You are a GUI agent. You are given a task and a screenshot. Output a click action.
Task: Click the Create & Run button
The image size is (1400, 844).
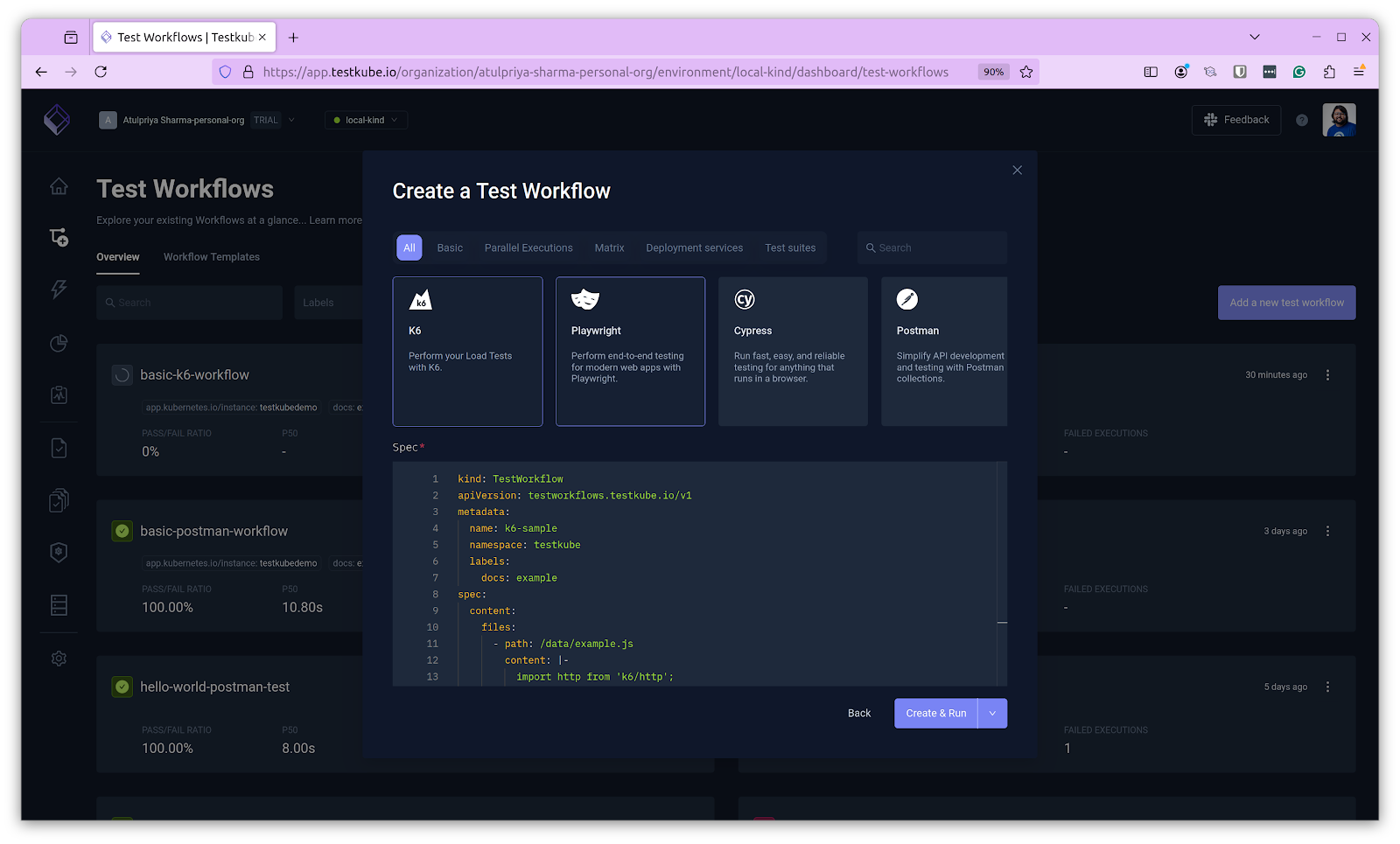[935, 713]
